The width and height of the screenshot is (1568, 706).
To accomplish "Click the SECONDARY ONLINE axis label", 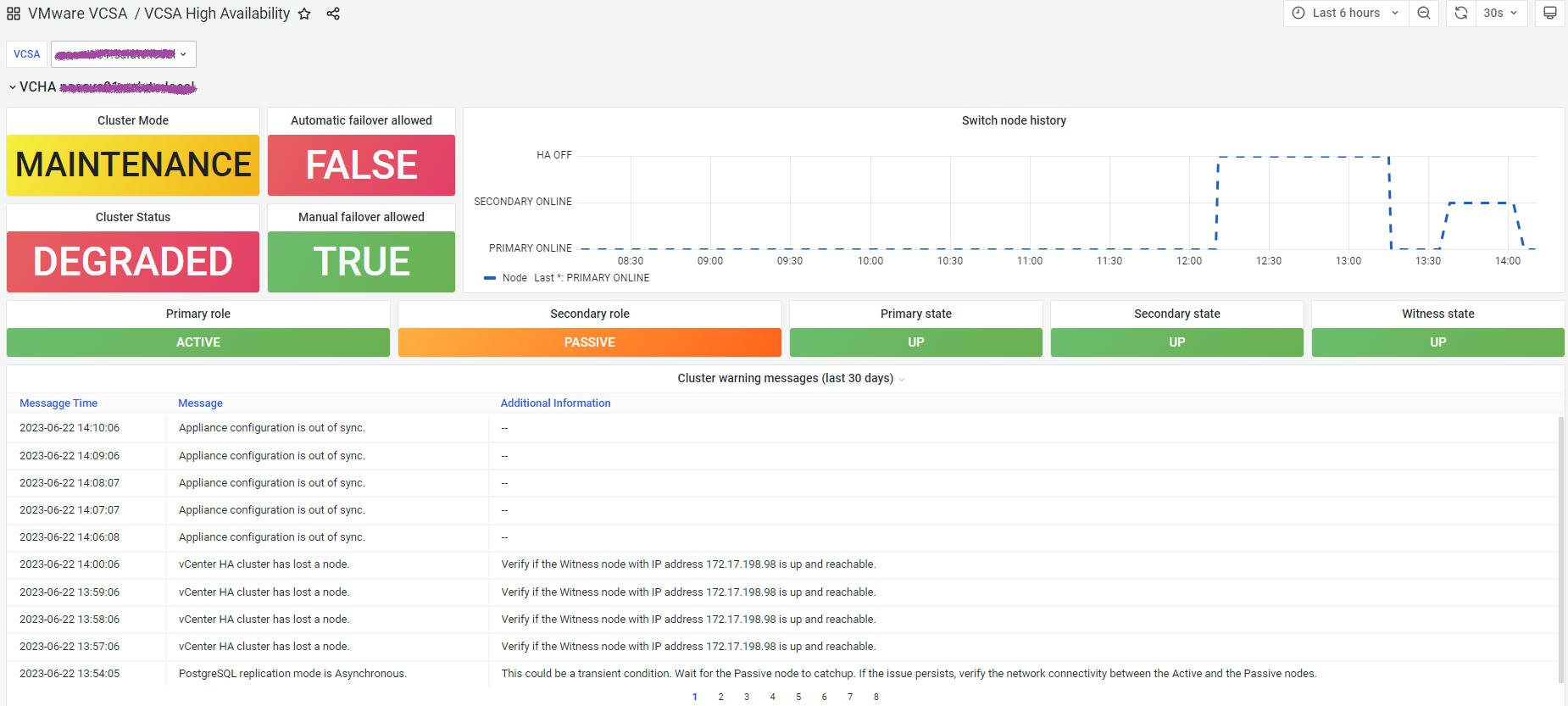I will (x=523, y=202).
